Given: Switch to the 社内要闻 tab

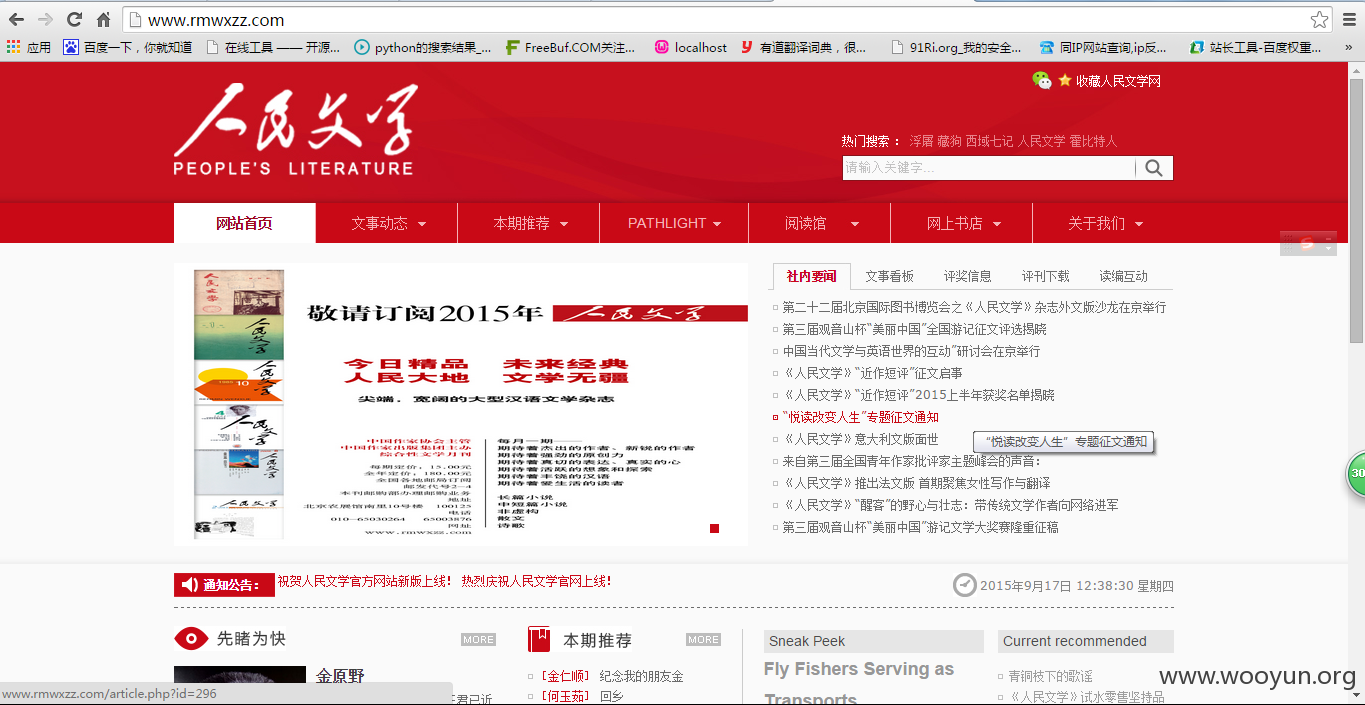Looking at the screenshot, I should (x=811, y=276).
